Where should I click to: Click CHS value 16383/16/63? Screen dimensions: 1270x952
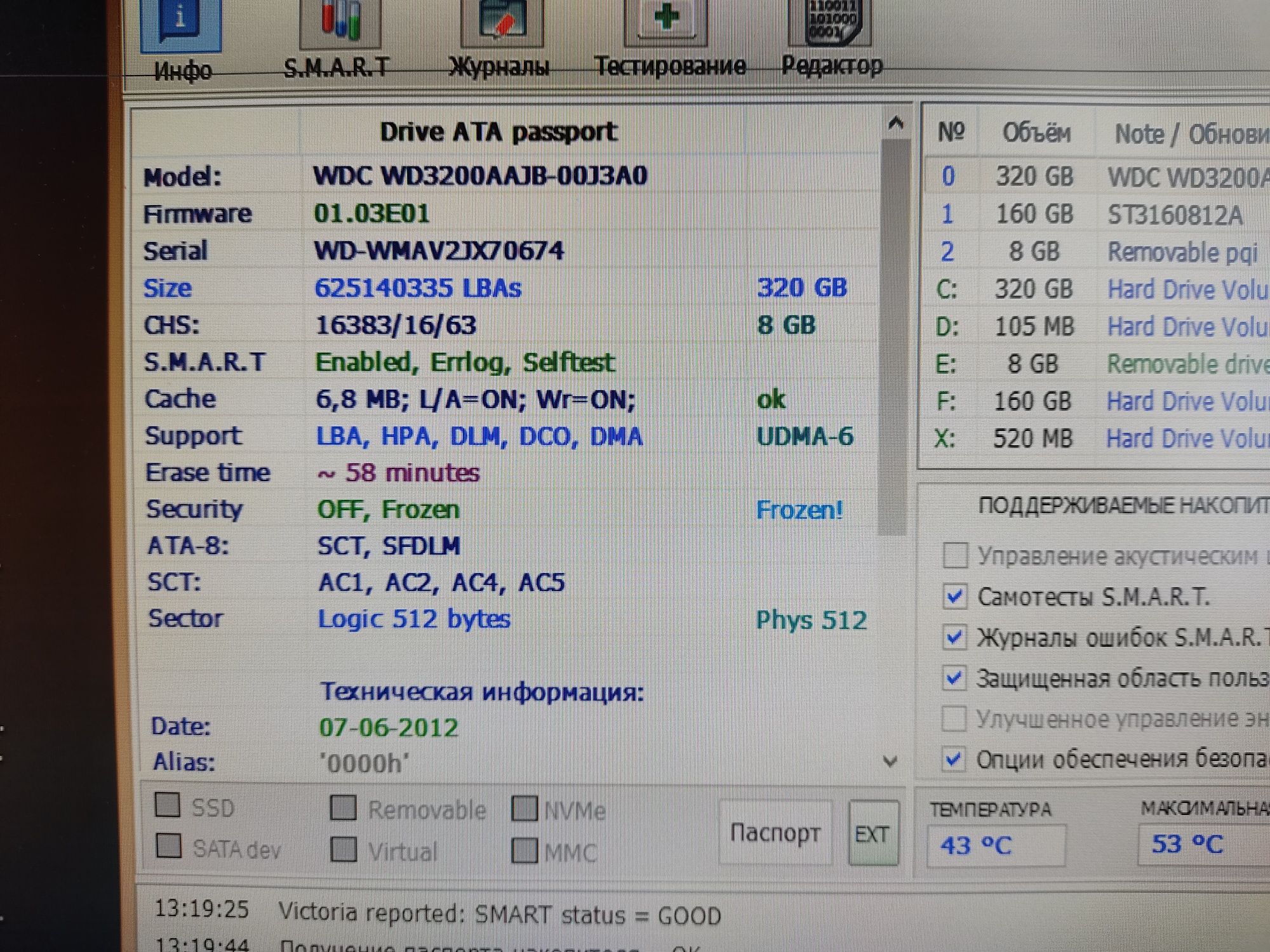pyautogui.click(x=396, y=325)
